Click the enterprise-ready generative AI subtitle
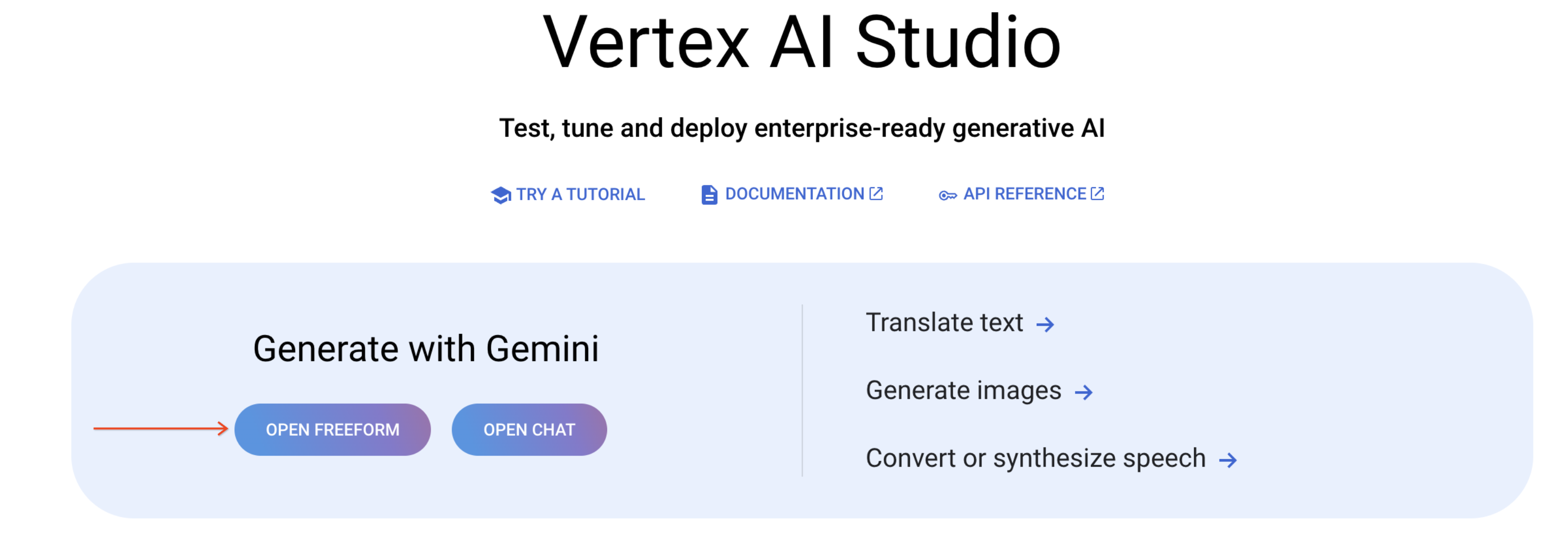Image resolution: width=1568 pixels, height=548 pixels. [801, 128]
